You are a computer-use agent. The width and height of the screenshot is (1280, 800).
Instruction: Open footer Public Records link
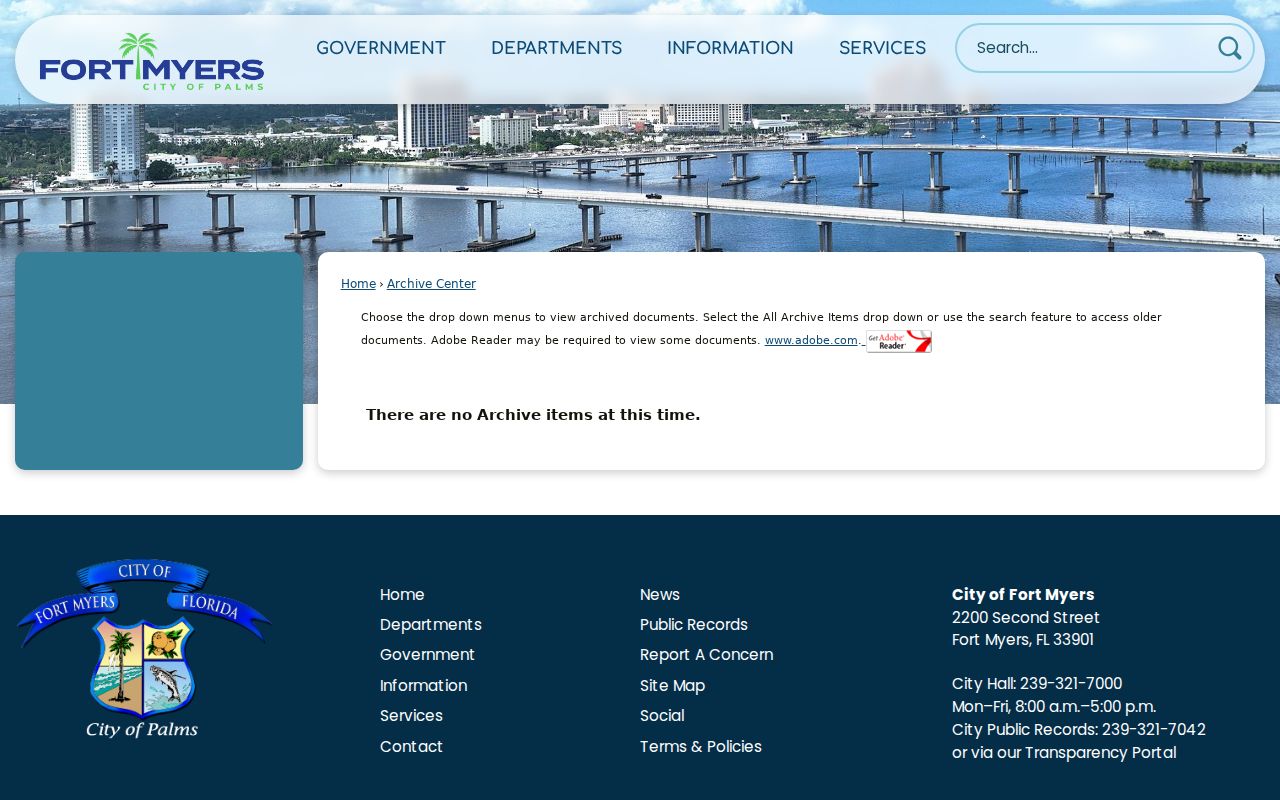tap(694, 624)
